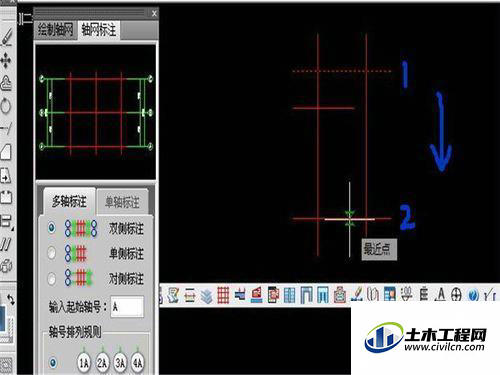Open the 多轴标注 sub-tab
The height and width of the screenshot is (375, 500).
(69, 201)
